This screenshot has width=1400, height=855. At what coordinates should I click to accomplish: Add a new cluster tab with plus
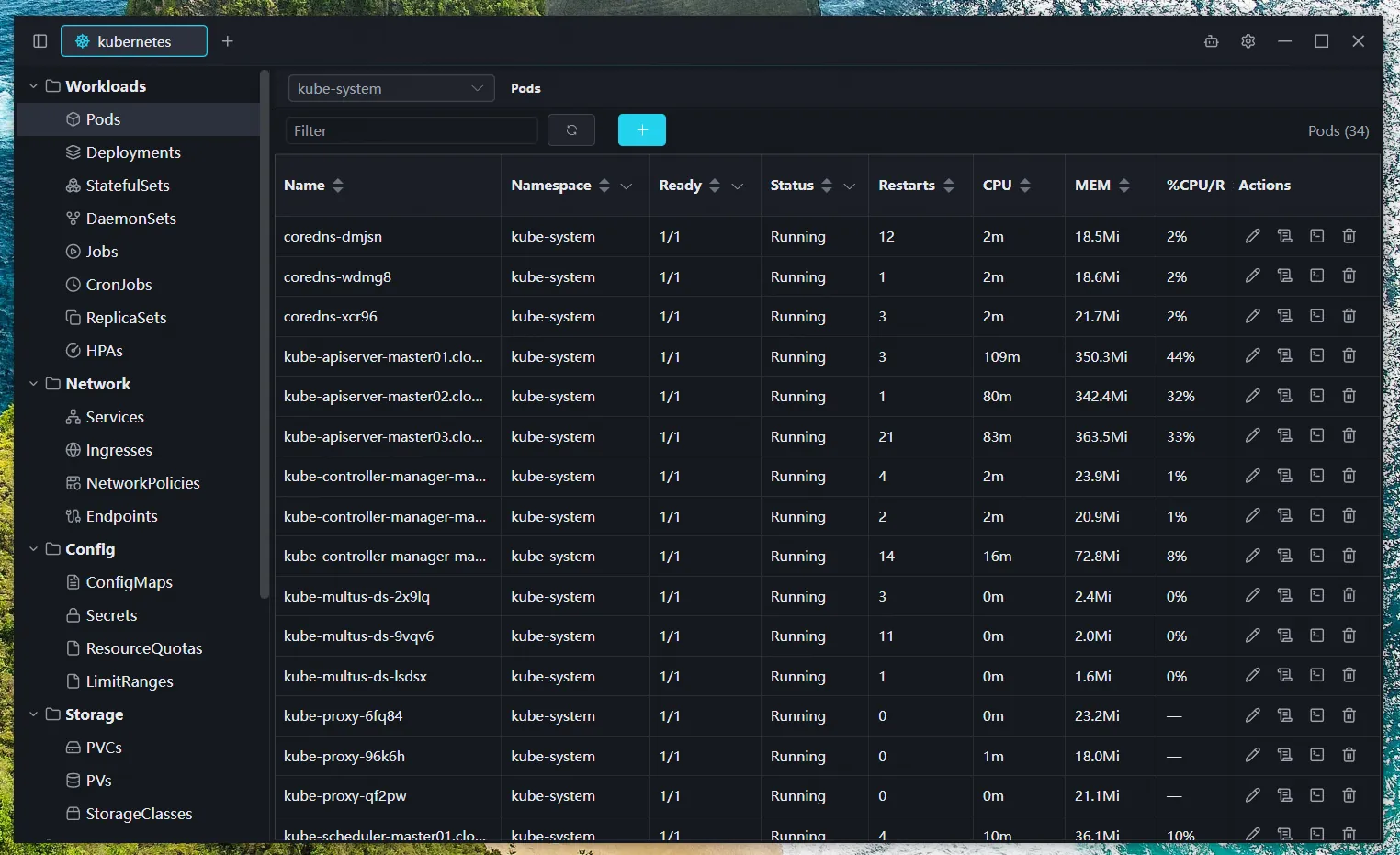[x=228, y=41]
